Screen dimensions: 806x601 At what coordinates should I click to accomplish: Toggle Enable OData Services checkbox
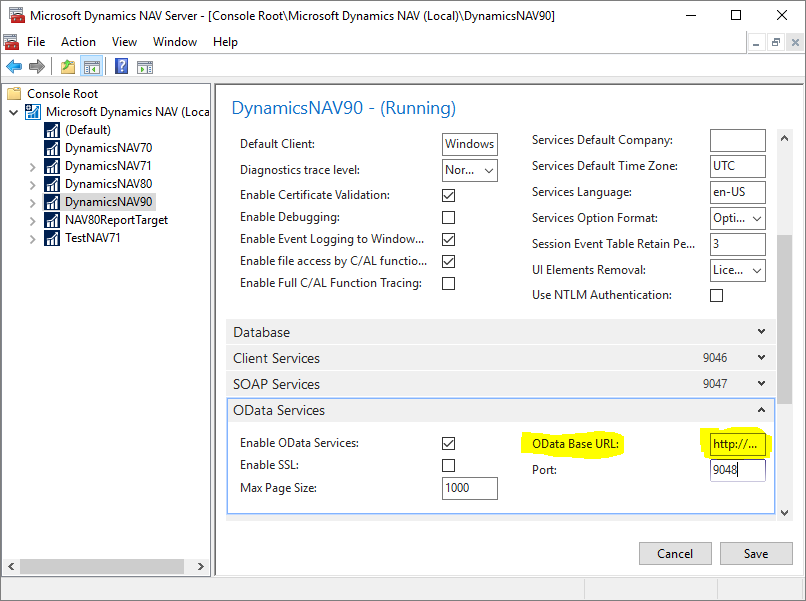coord(448,444)
